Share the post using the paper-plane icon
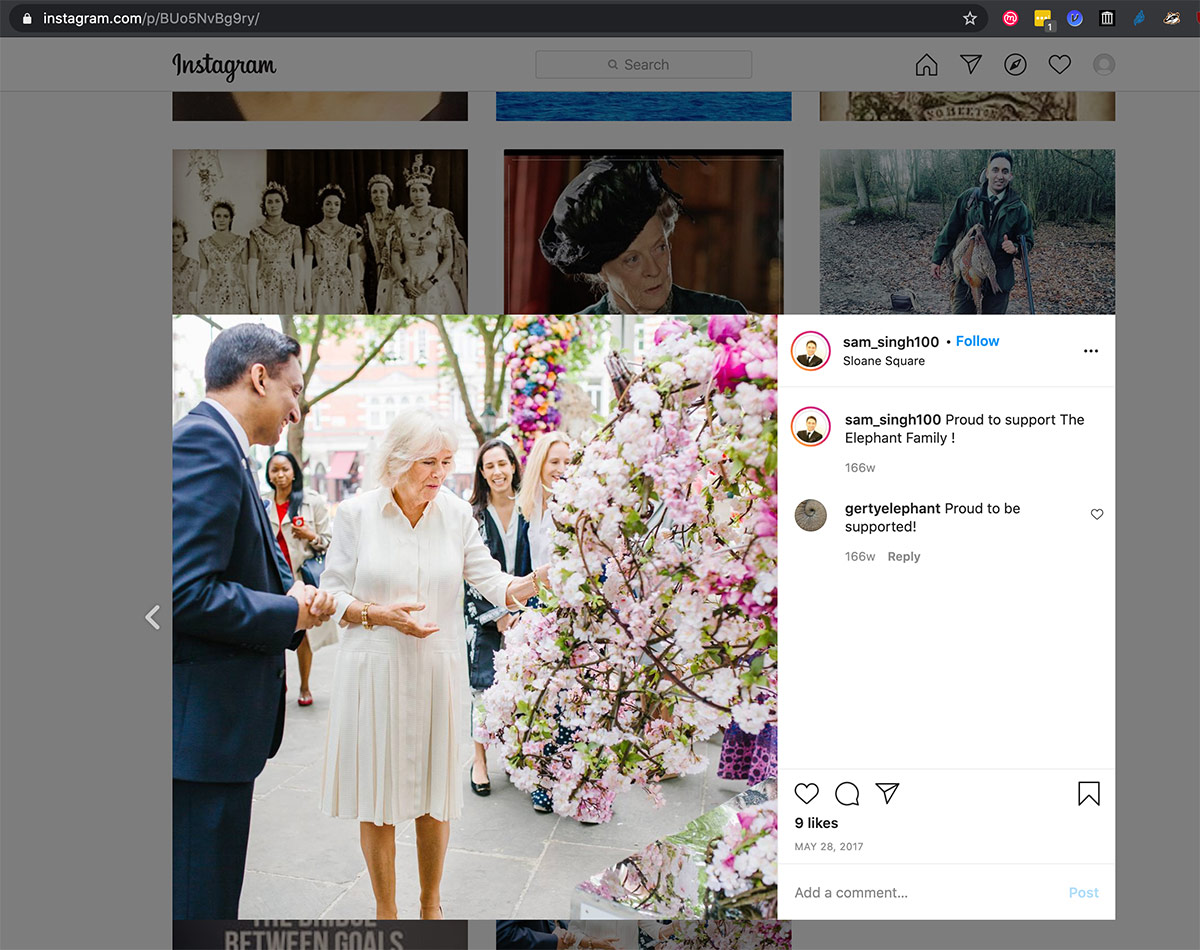 coord(888,793)
